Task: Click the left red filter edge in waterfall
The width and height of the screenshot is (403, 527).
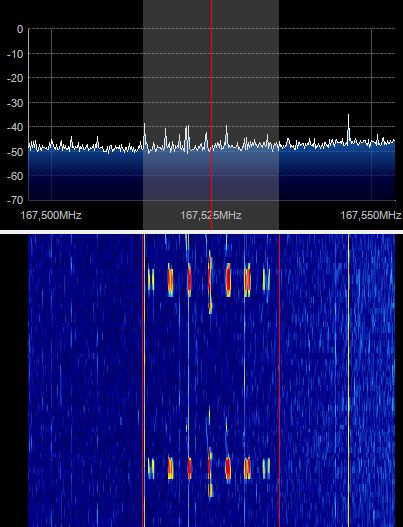Action: pyautogui.click(x=144, y=380)
